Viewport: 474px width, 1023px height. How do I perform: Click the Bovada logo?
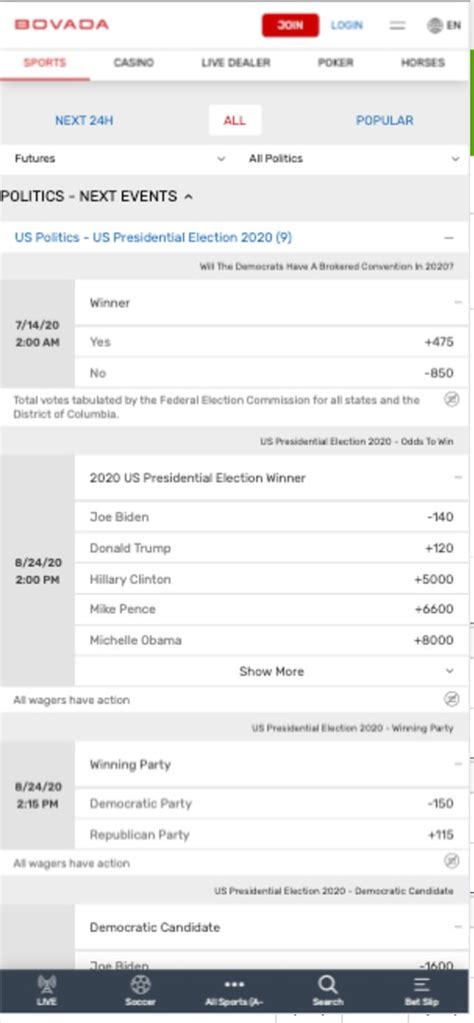[x=62, y=25]
